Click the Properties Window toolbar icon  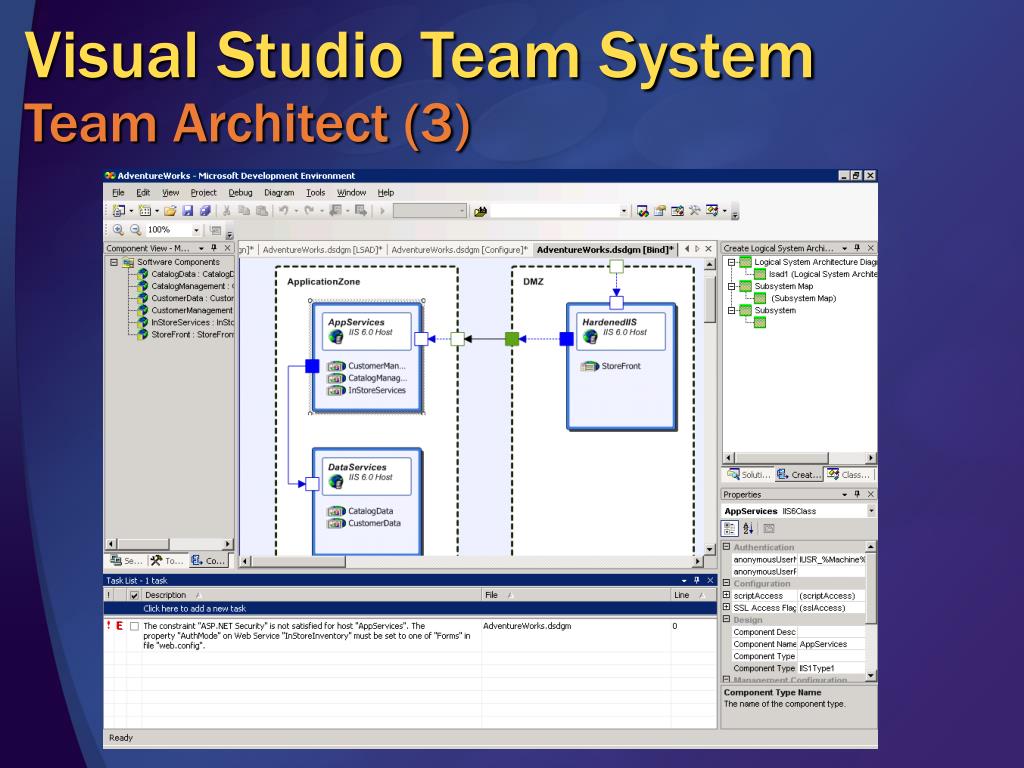tap(660, 211)
